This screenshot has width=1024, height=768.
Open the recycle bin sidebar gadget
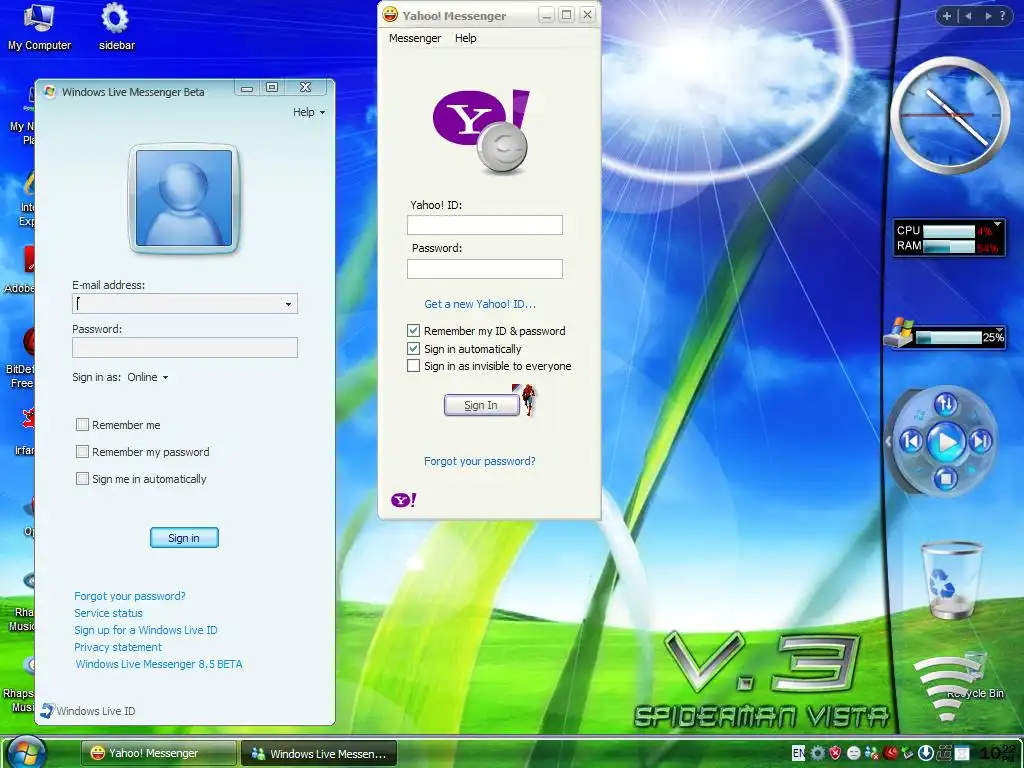pos(951,580)
